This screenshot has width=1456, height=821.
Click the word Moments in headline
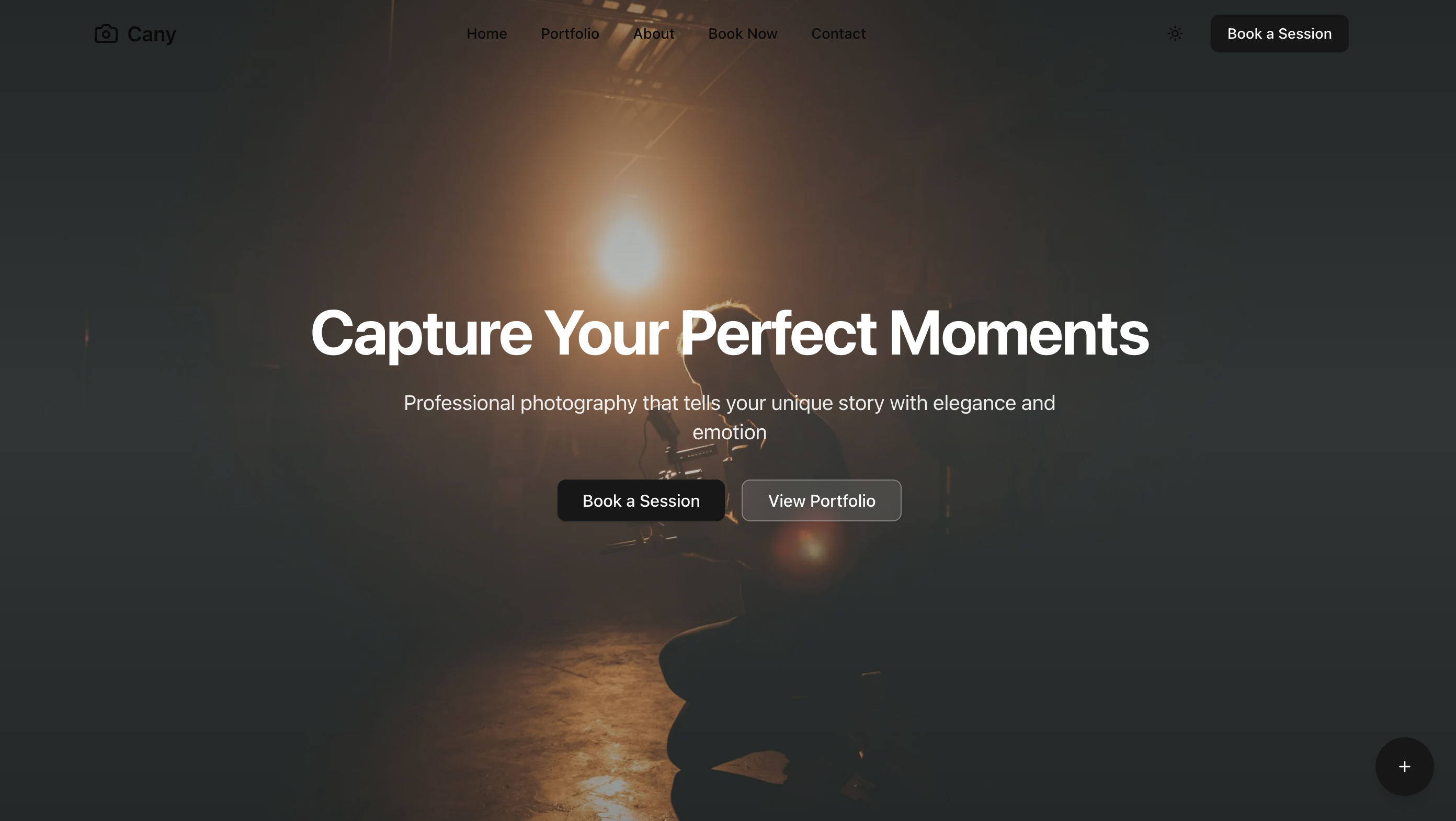1019,334
